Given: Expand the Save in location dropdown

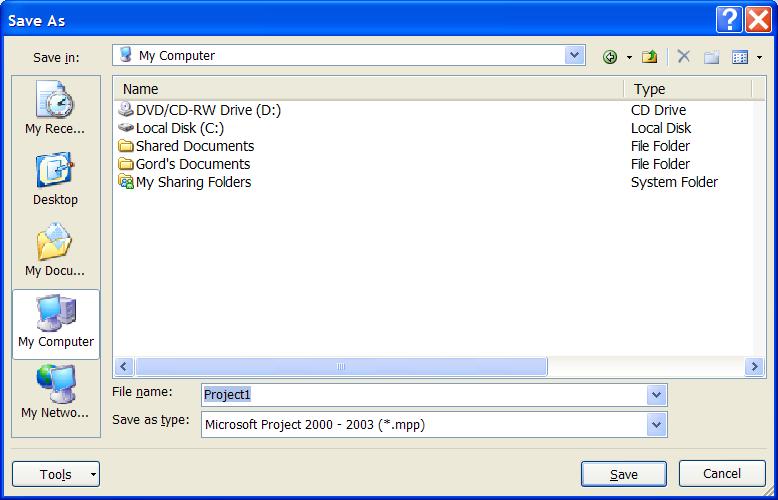Looking at the screenshot, I should (x=574, y=56).
